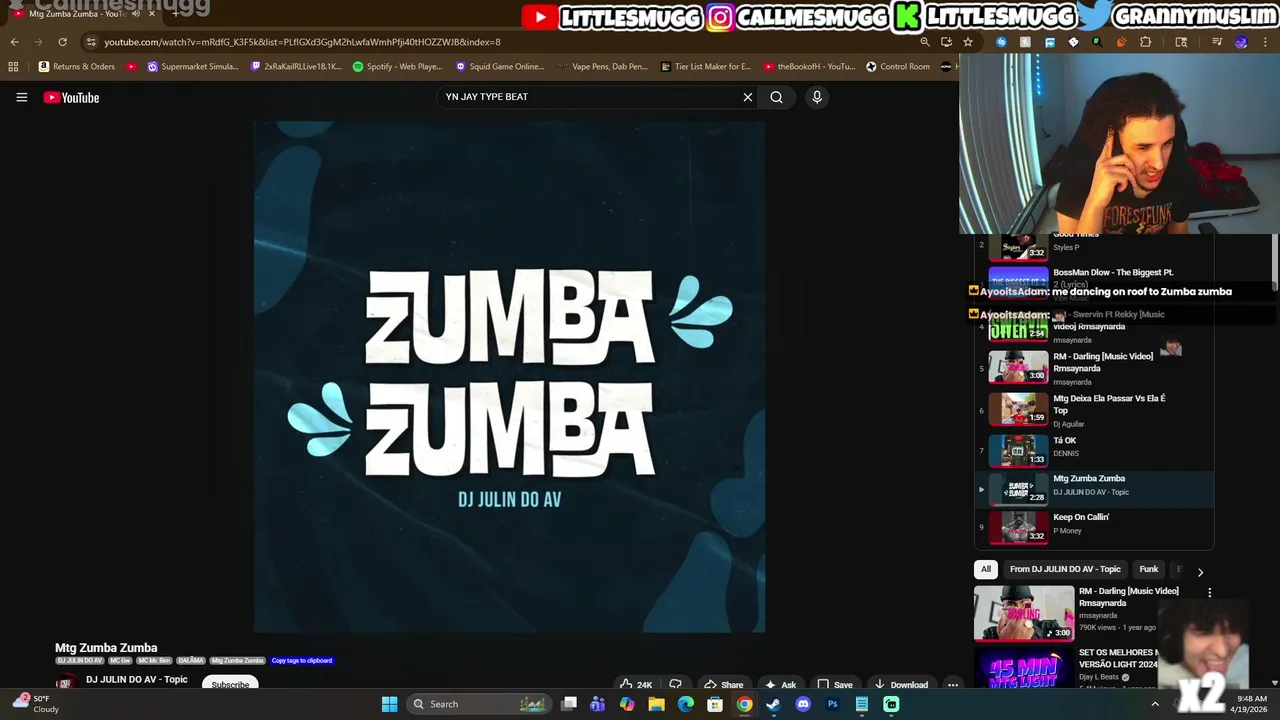Viewport: 1280px width, 720px height.
Task: Run the YouTube search with magnifier button
Action: click(776, 97)
